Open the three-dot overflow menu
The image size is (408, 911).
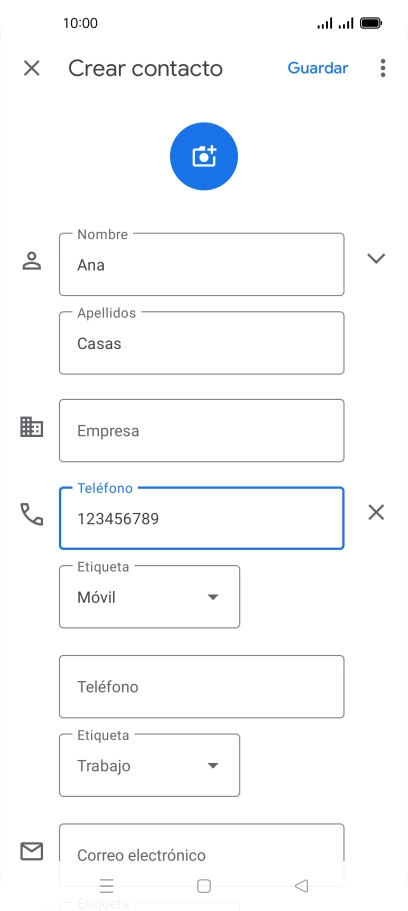pyautogui.click(x=382, y=68)
